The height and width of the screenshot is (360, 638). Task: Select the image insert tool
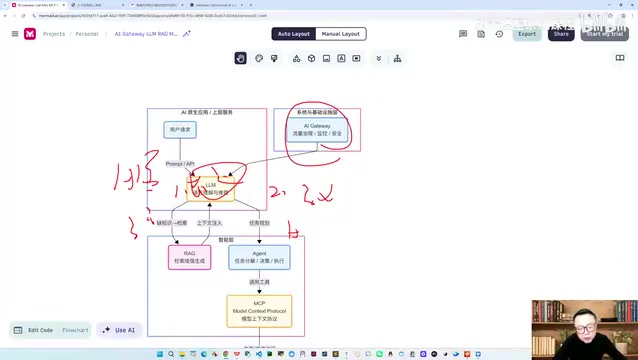pyautogui.click(x=326, y=59)
